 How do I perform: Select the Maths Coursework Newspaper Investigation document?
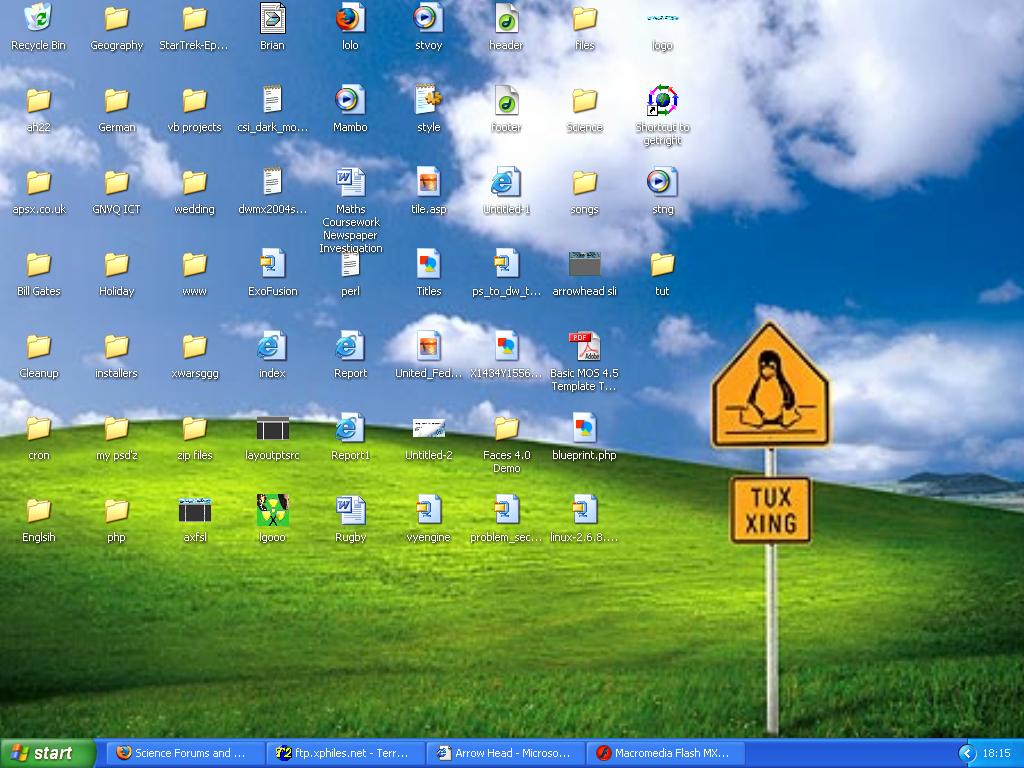click(x=350, y=183)
